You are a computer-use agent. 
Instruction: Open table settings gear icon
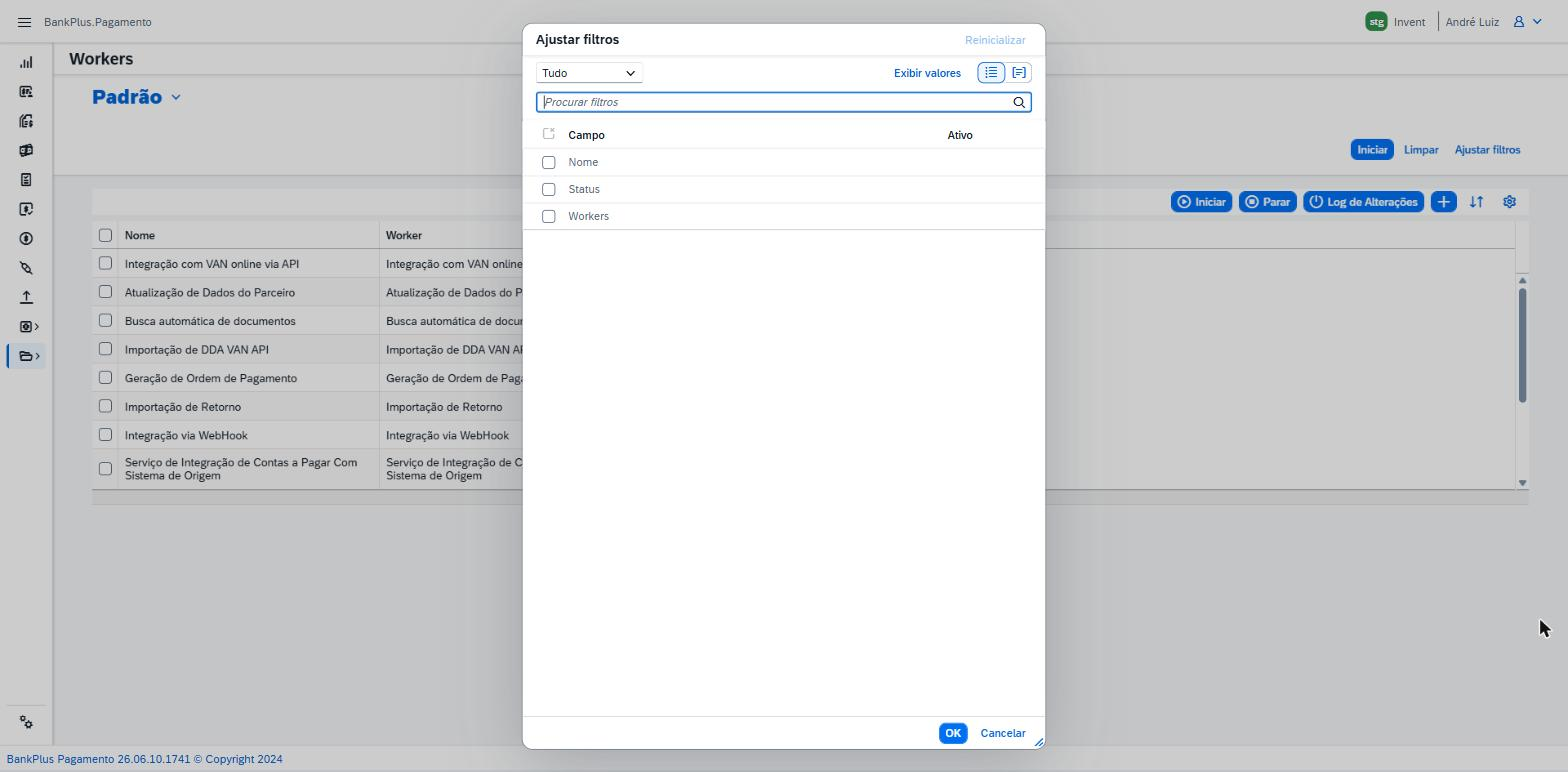pos(1509,202)
